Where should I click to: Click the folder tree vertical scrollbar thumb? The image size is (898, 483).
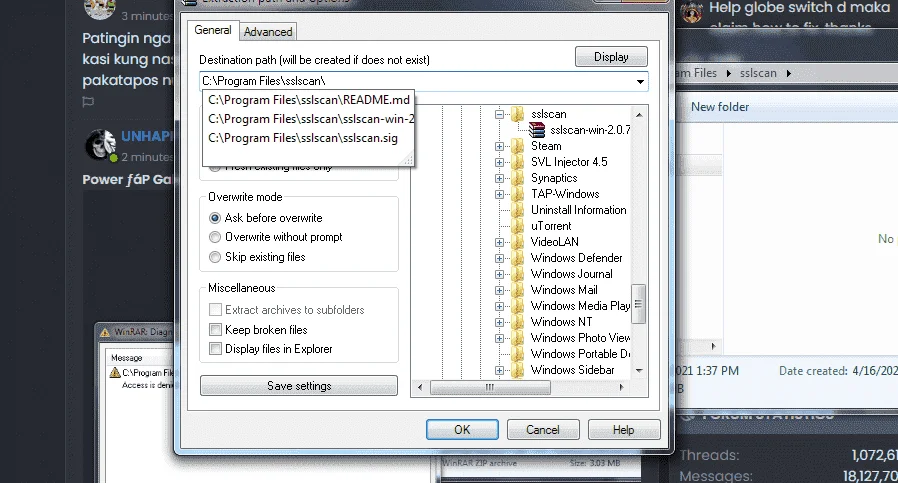[x=639, y=304]
